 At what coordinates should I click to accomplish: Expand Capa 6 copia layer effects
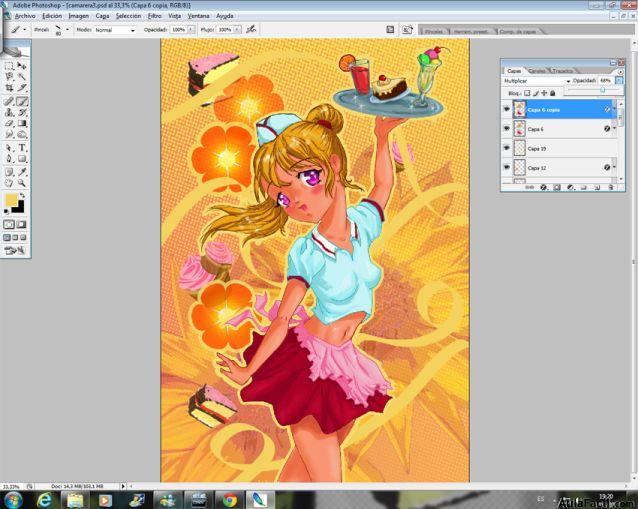point(615,109)
